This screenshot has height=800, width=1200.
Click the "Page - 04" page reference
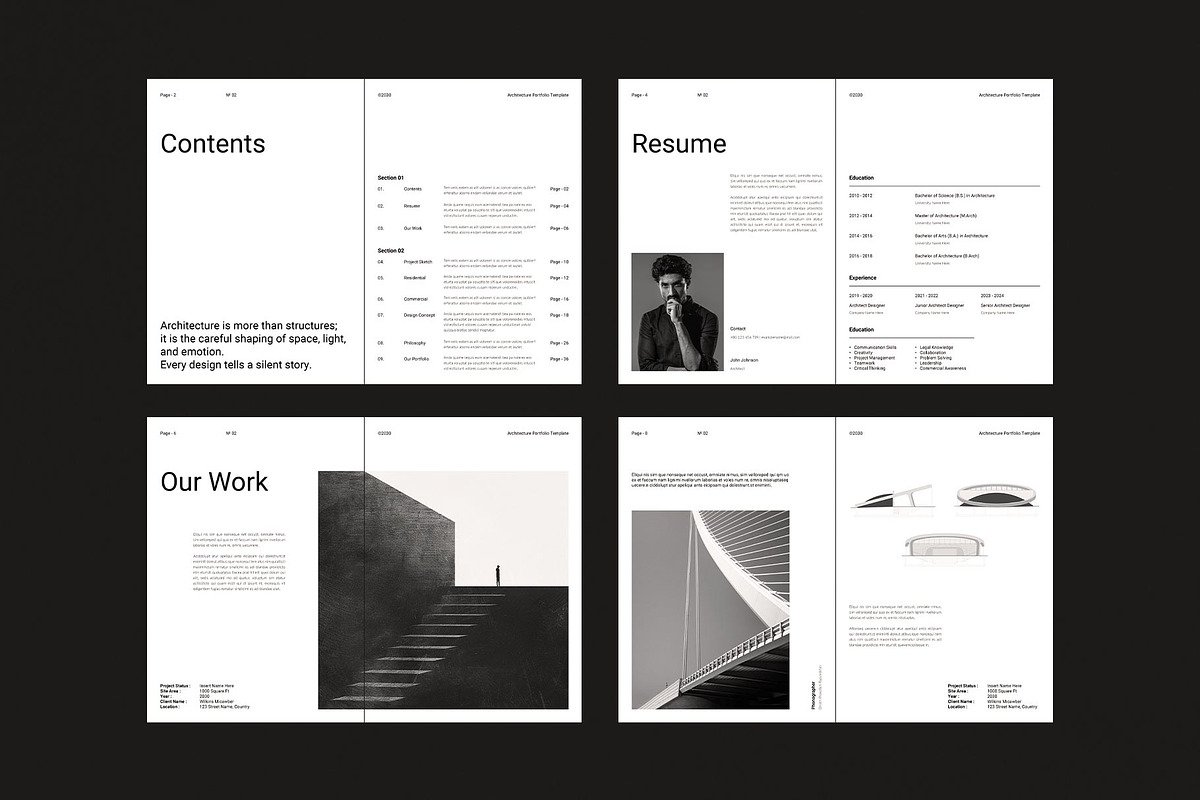(x=560, y=206)
